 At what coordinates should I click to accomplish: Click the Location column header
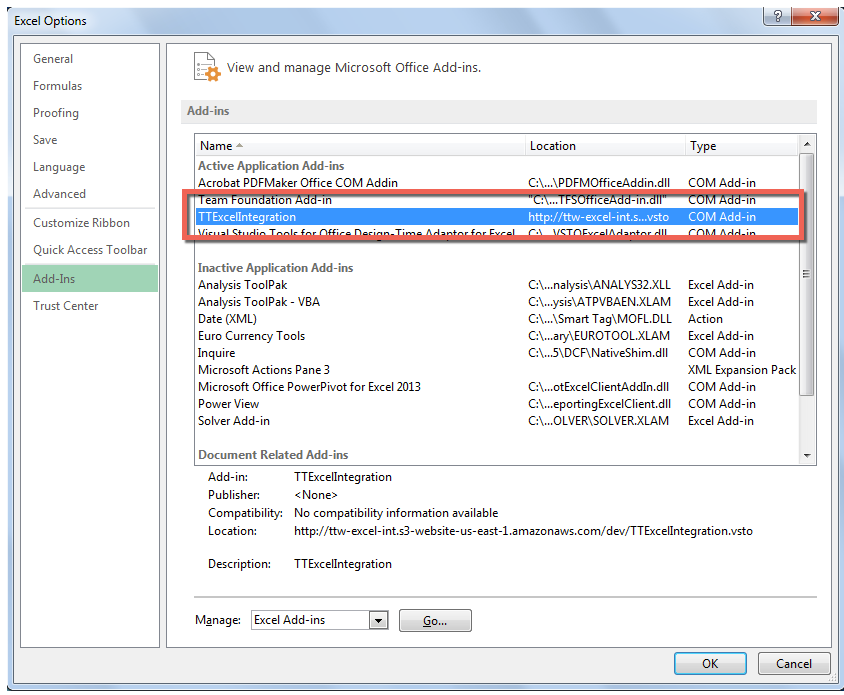coord(605,145)
